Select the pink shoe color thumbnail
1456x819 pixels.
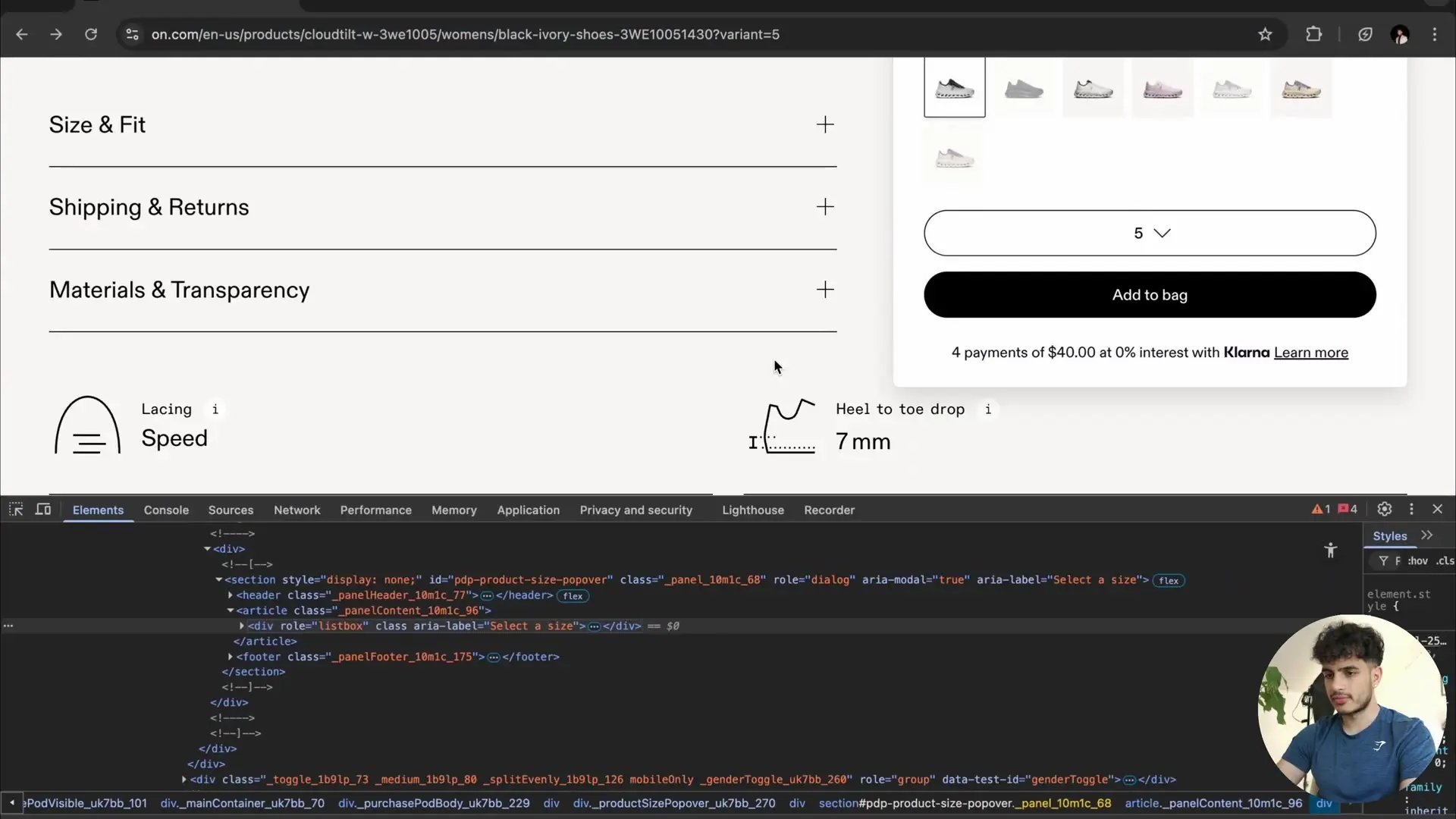tap(1163, 88)
